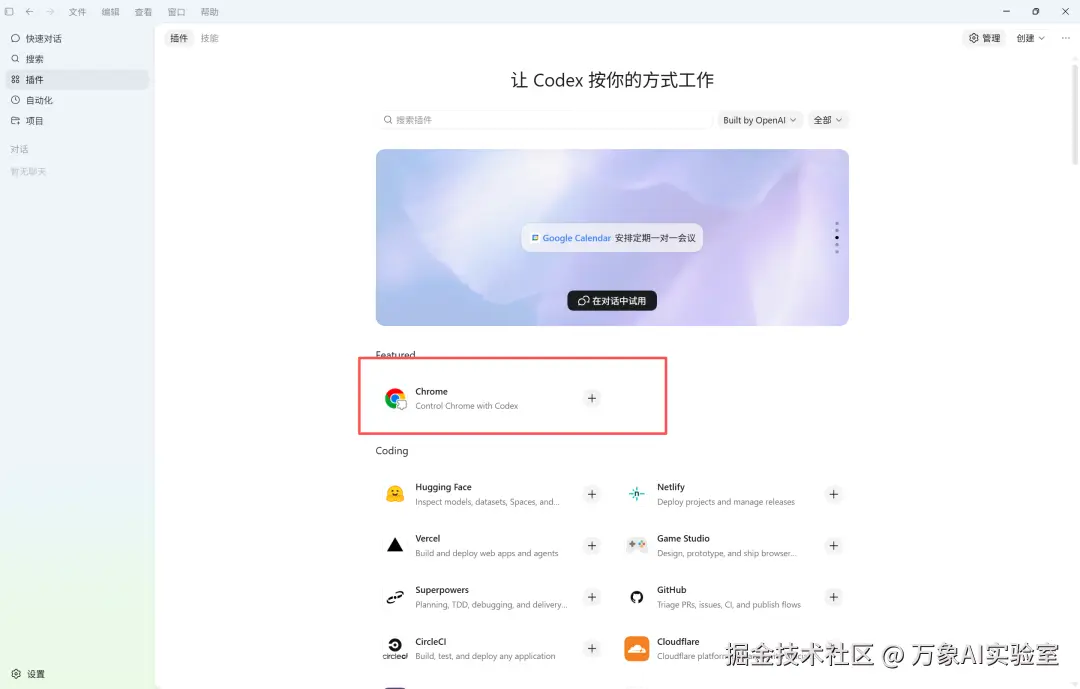Click the Chrome plugin icon

[x=395, y=398]
